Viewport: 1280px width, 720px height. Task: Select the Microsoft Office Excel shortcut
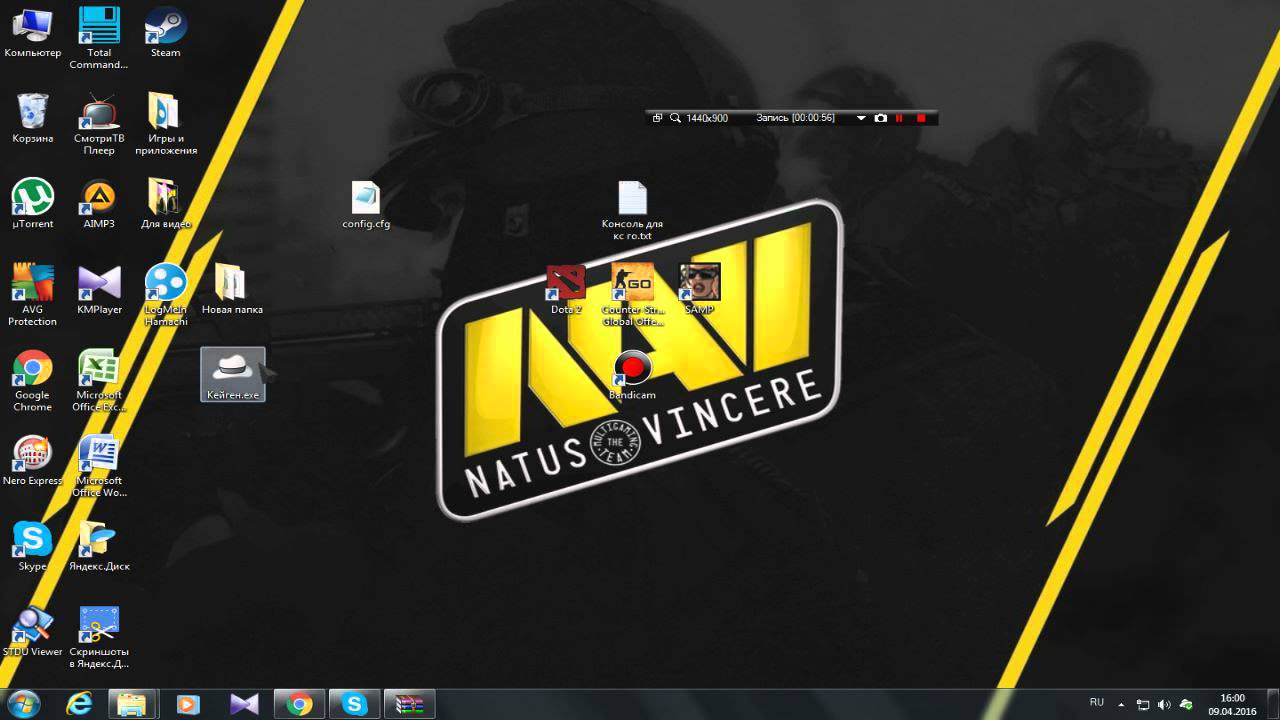(x=98, y=381)
